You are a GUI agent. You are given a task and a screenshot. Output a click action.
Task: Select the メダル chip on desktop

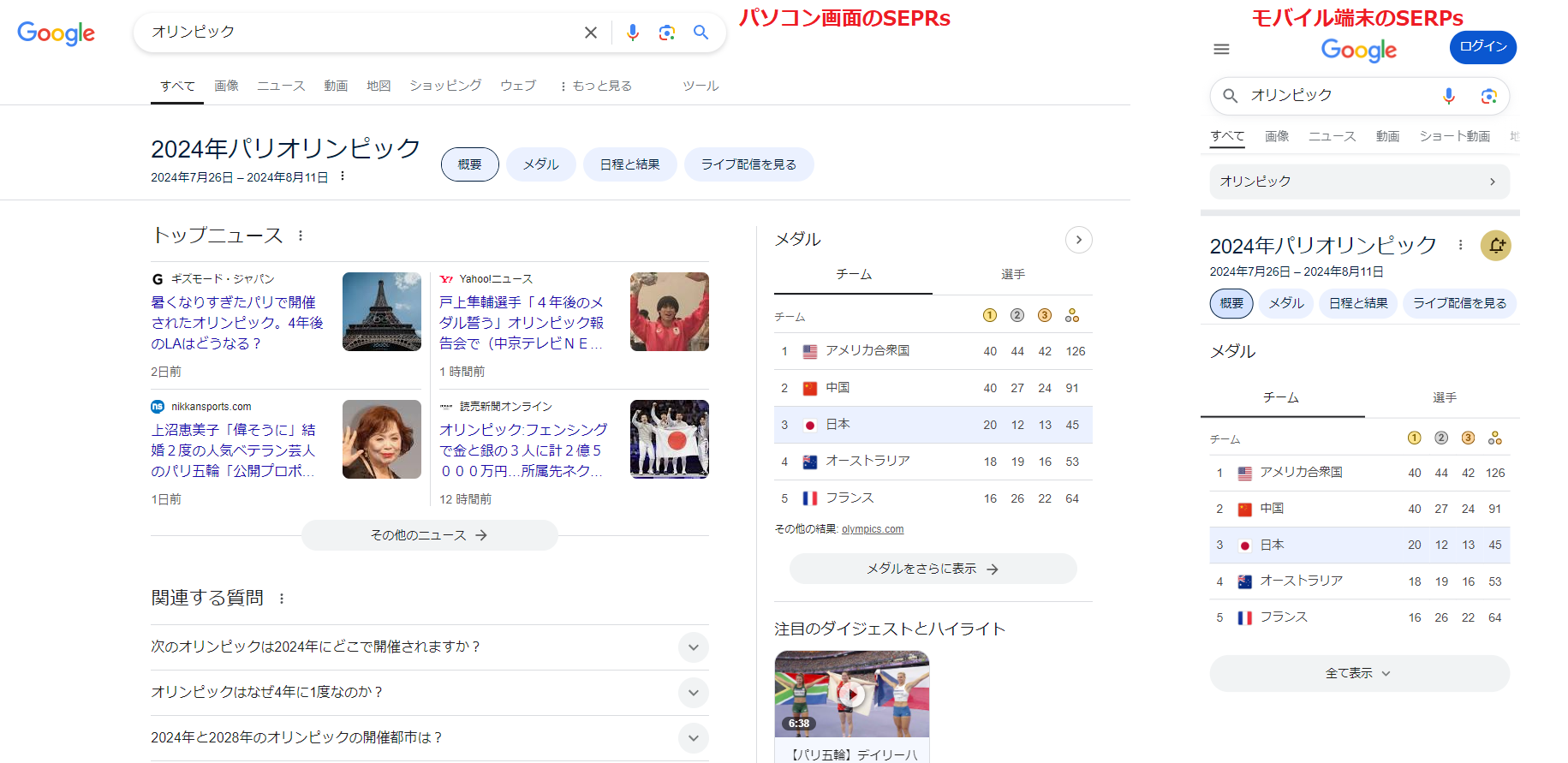[x=541, y=164]
